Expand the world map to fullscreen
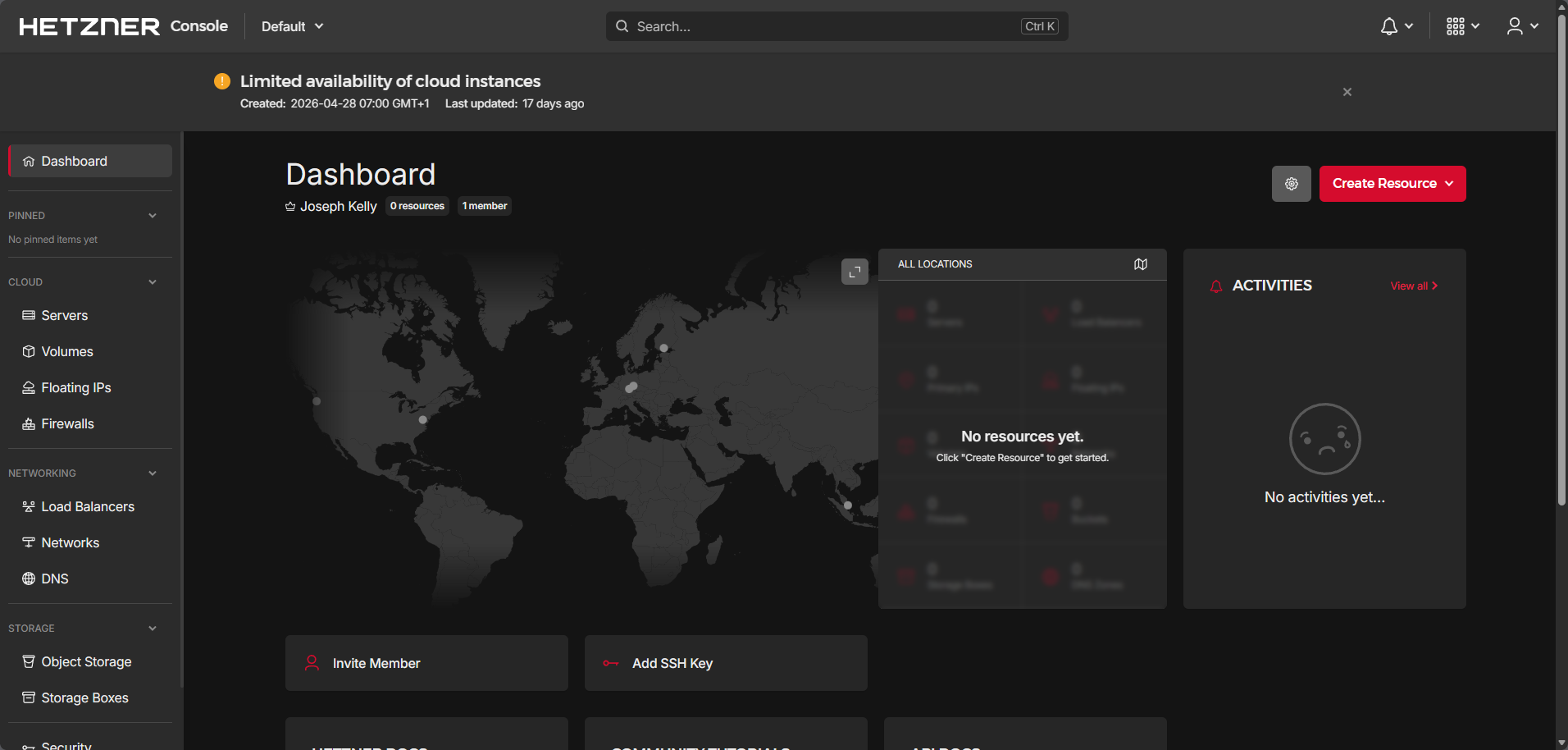Image resolution: width=1568 pixels, height=750 pixels. 855,272
